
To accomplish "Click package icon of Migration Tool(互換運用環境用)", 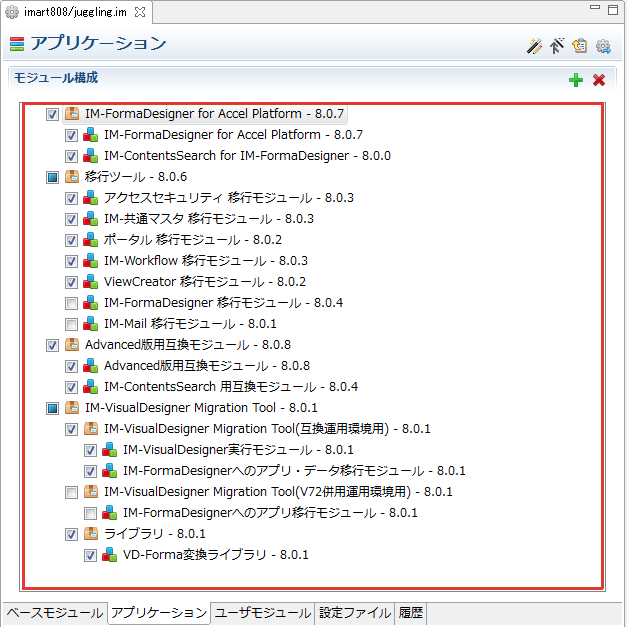I will tap(91, 428).
